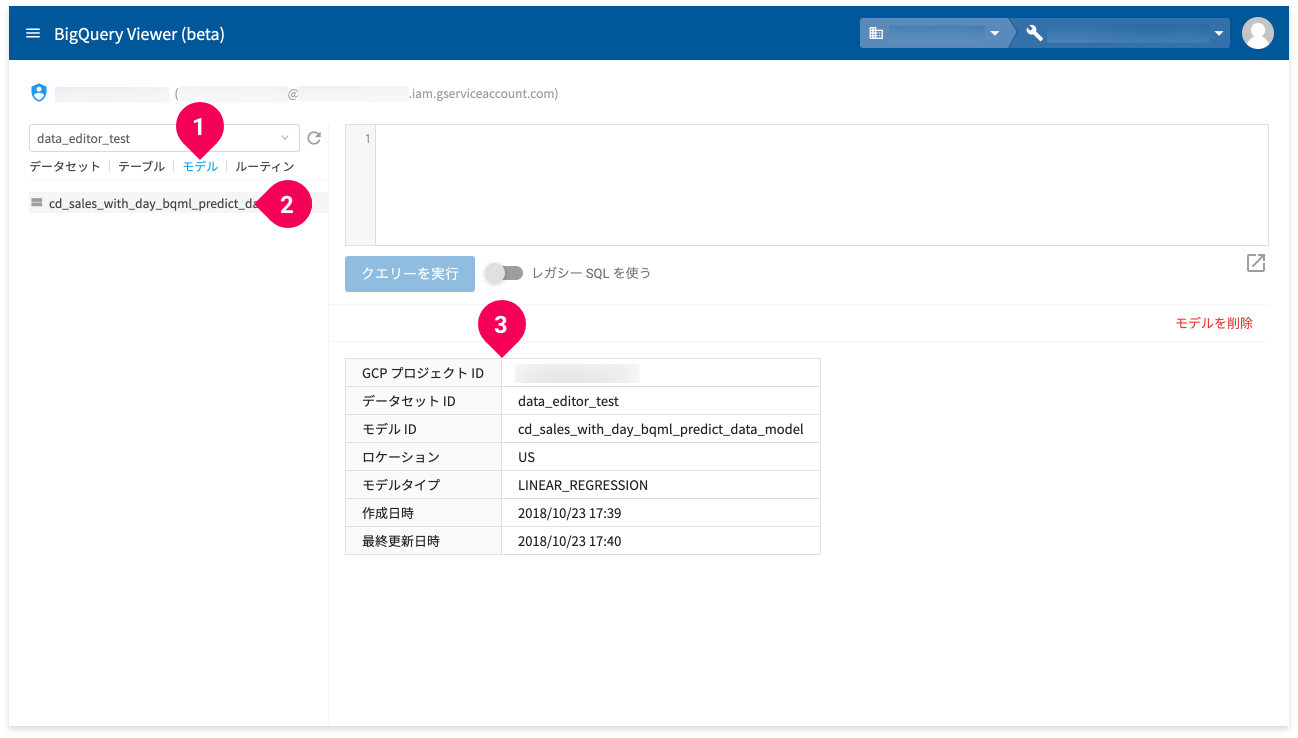Click the モデル ID label cell

423,429
